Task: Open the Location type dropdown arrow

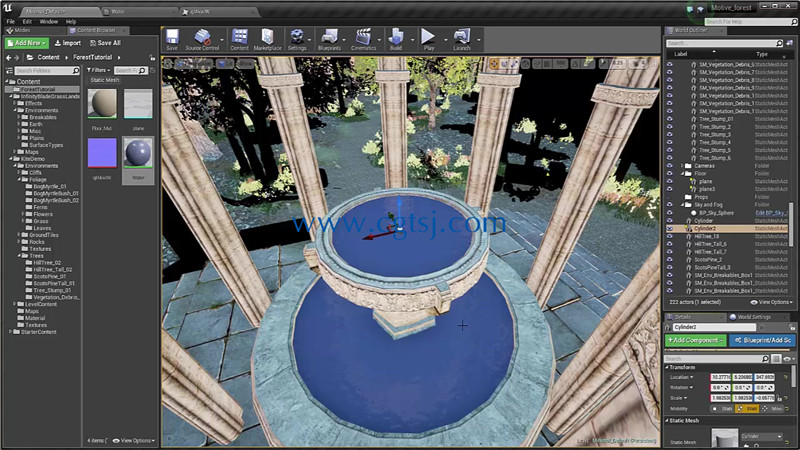Action: tap(692, 377)
